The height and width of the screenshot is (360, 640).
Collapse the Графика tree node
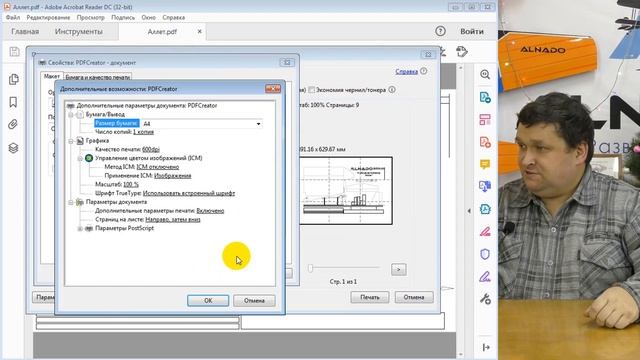(71, 141)
